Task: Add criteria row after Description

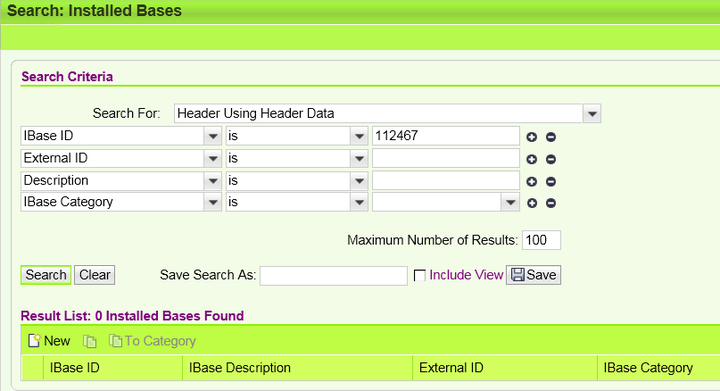Action: tap(532, 182)
